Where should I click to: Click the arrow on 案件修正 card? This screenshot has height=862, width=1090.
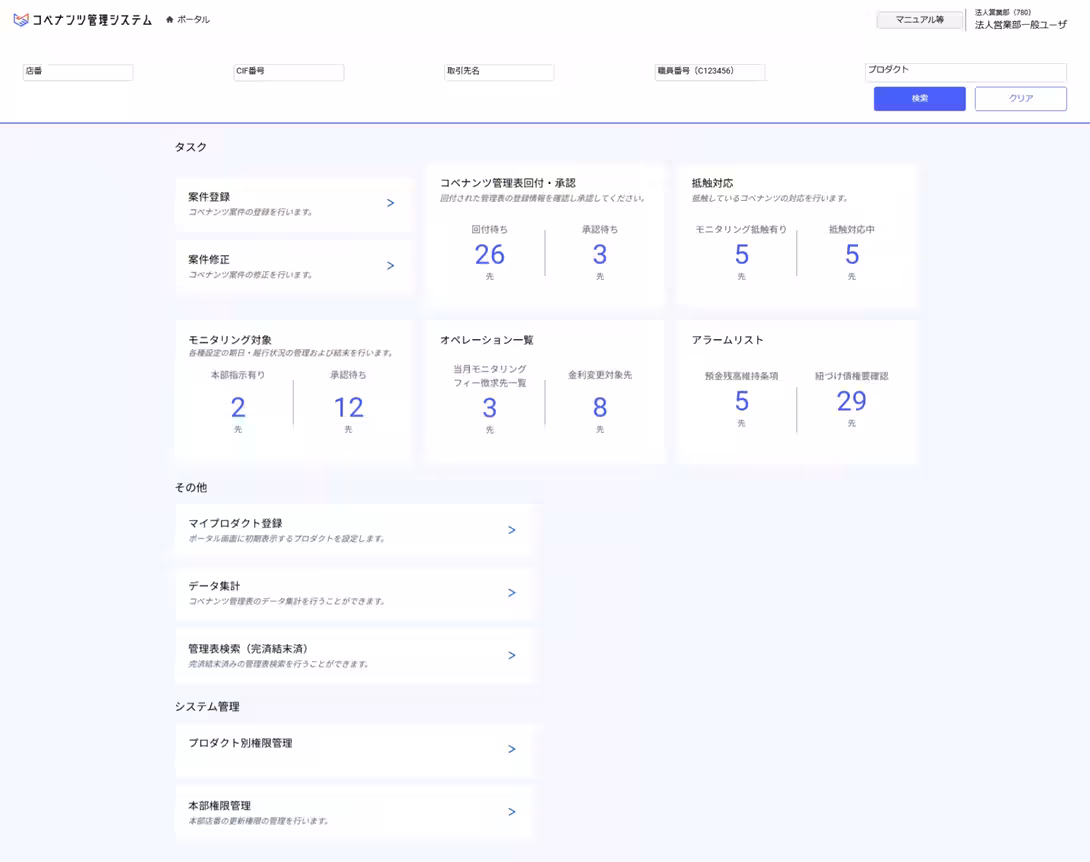coord(391,266)
